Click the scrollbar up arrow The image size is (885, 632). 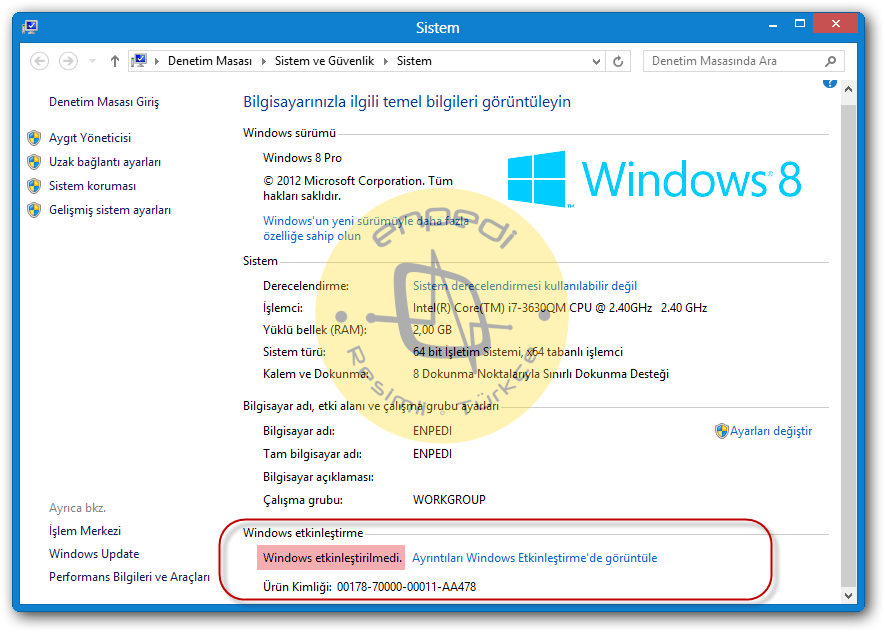(x=848, y=89)
